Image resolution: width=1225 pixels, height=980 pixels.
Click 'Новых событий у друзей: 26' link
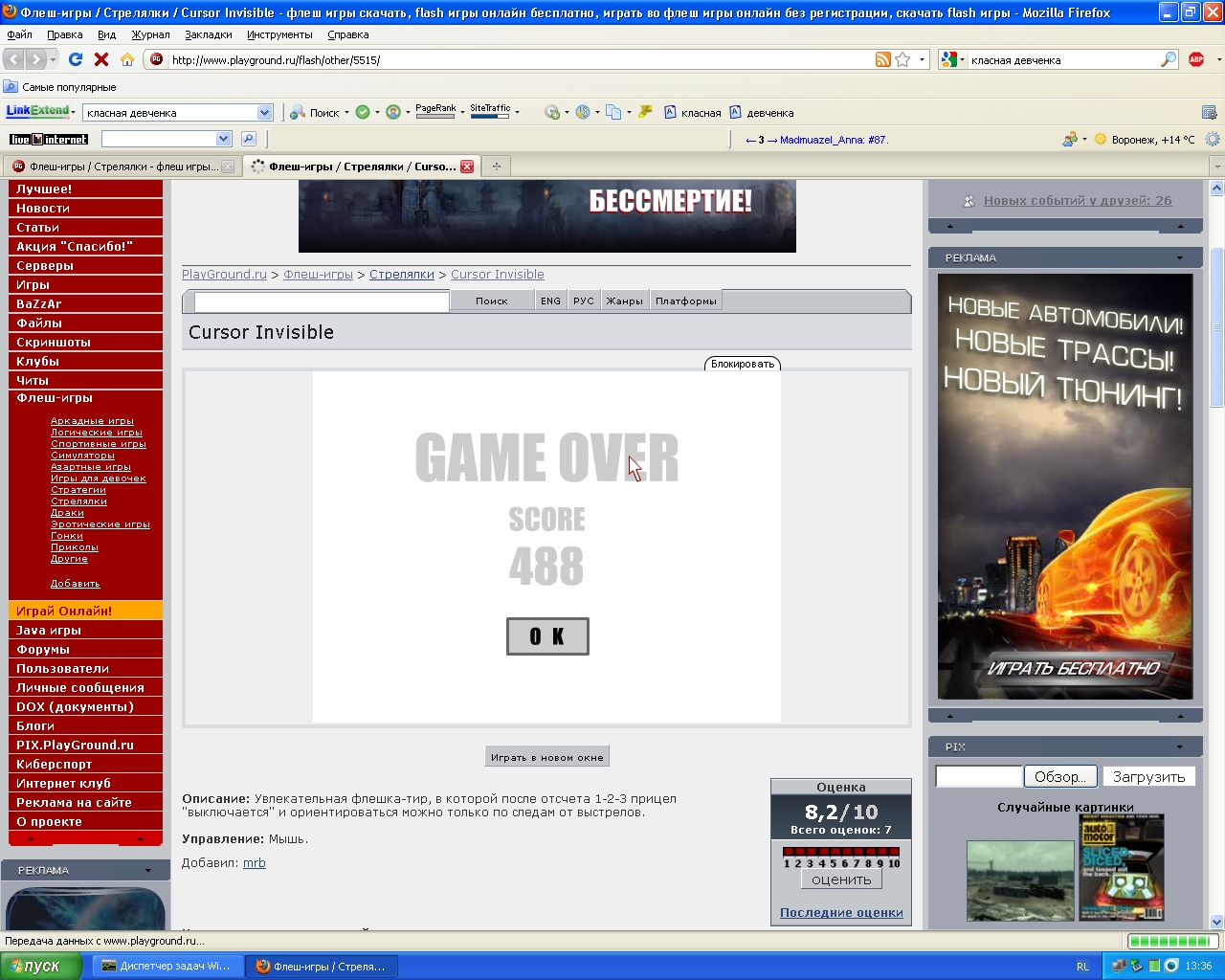1078,201
